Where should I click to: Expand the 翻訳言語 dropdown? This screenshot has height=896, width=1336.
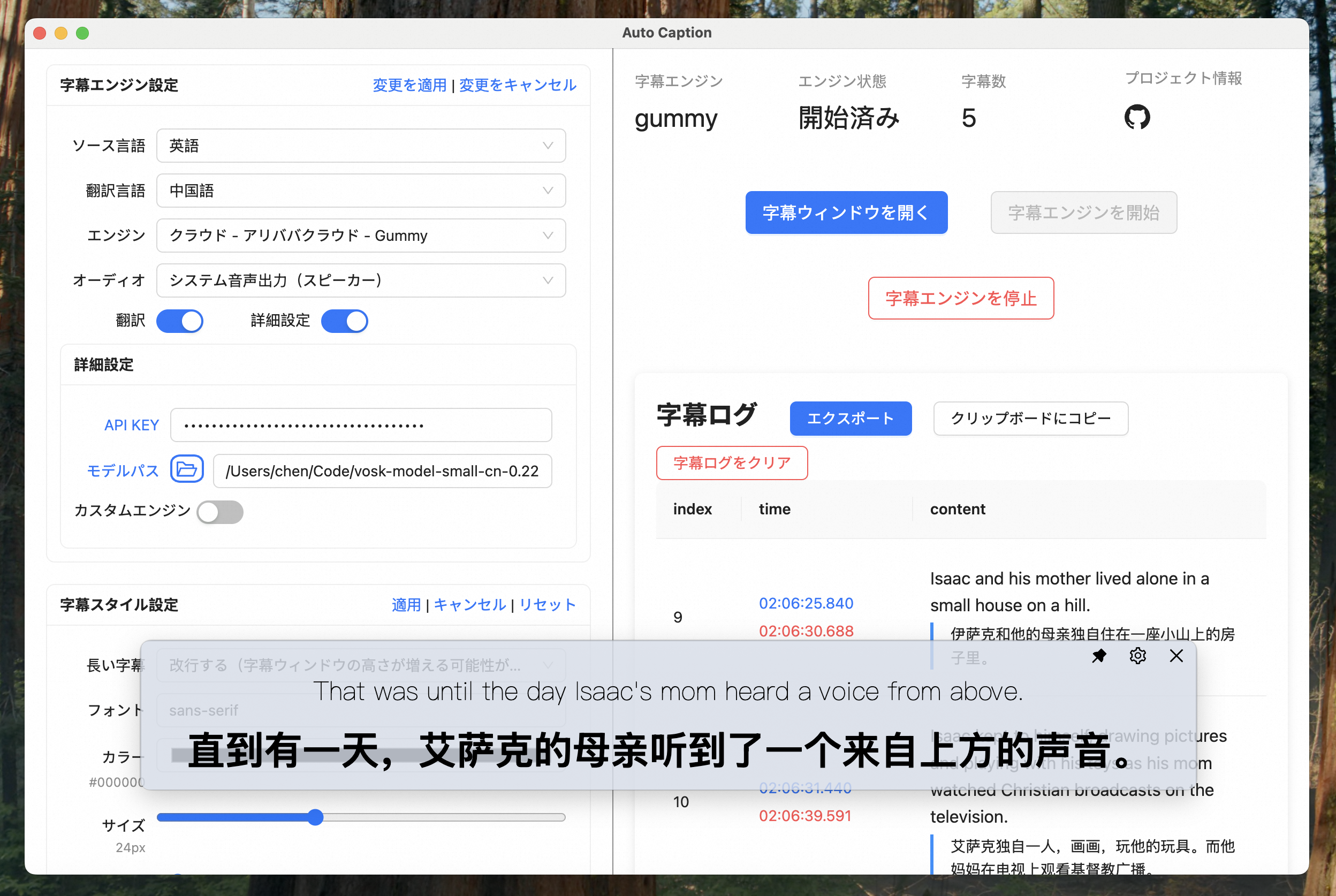(x=361, y=191)
